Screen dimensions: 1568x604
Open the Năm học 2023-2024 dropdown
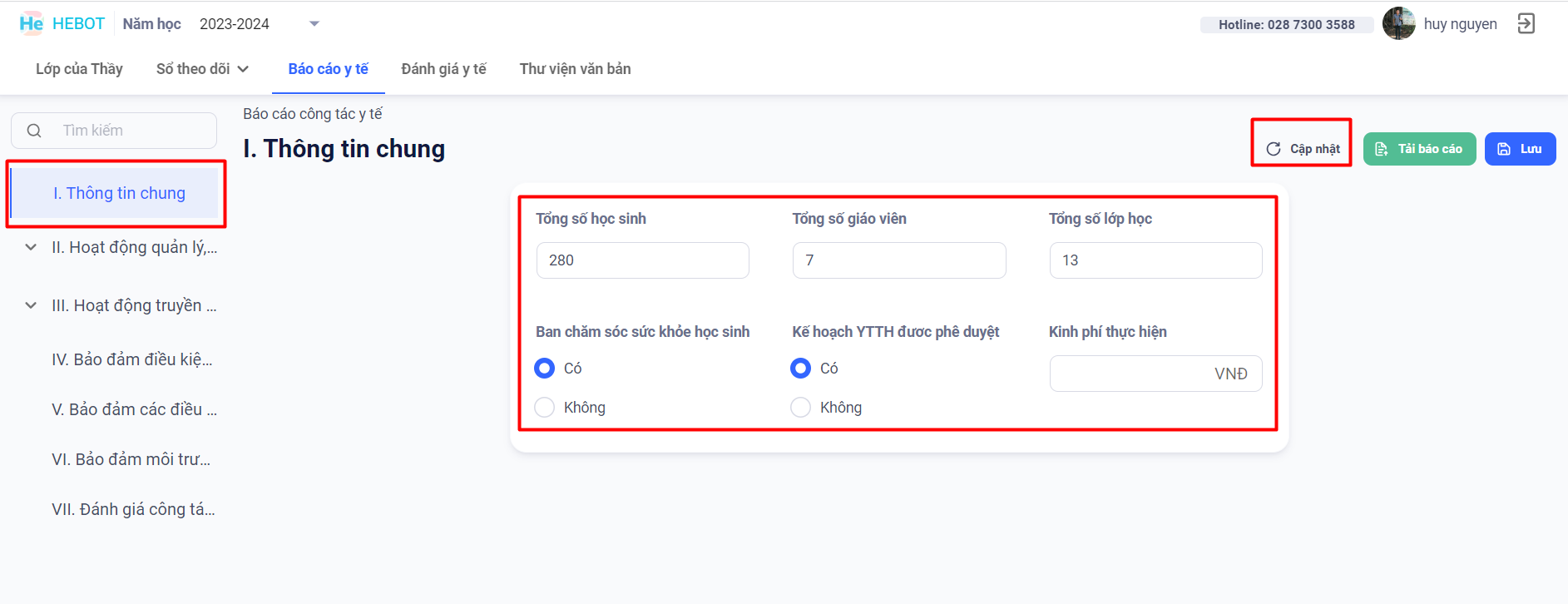[x=314, y=24]
